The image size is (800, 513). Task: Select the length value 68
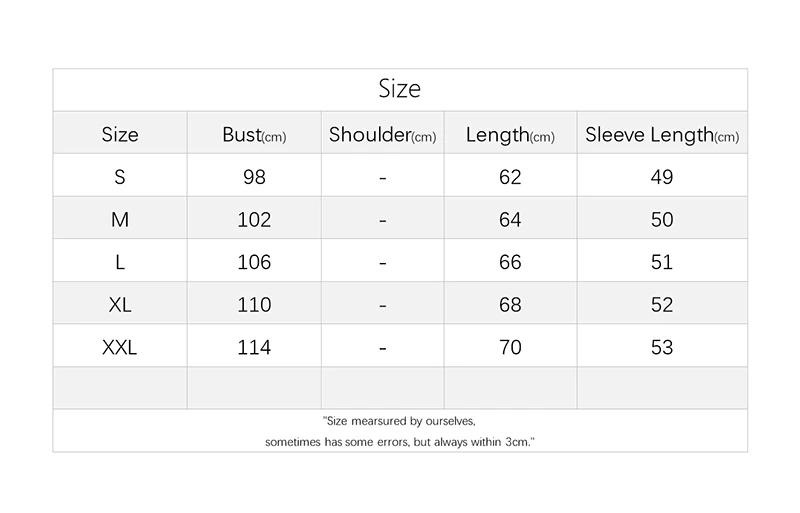[510, 304]
